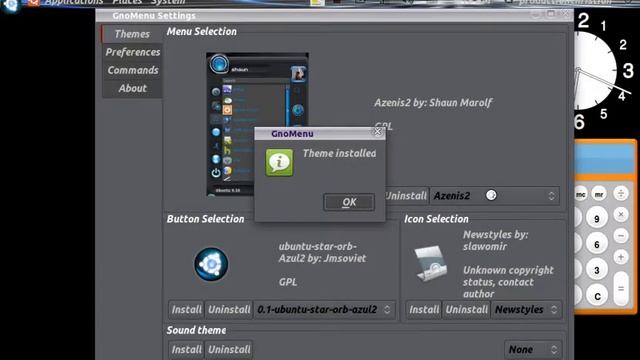The width and height of the screenshot is (640, 360).
Task: Install a sound theme
Action: [186, 349]
